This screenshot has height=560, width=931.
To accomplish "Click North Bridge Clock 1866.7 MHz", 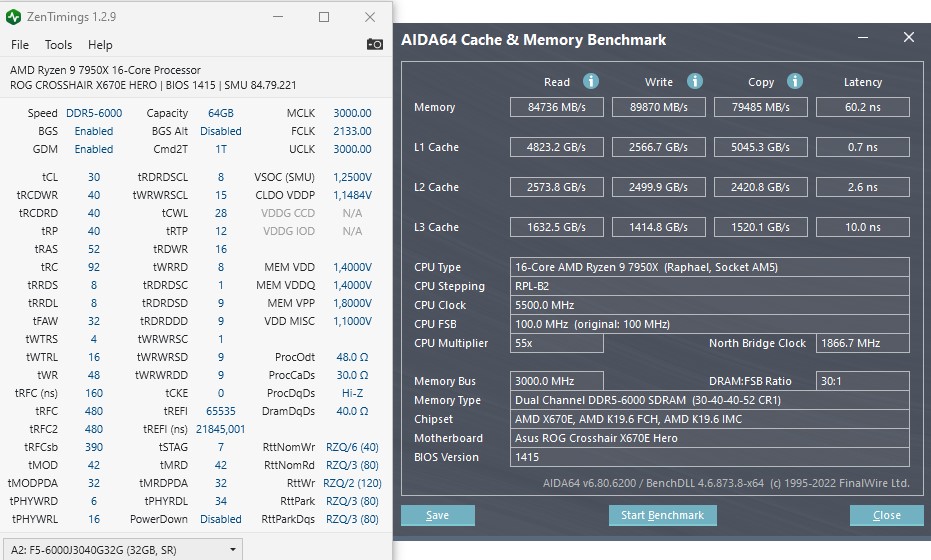I will [863, 343].
